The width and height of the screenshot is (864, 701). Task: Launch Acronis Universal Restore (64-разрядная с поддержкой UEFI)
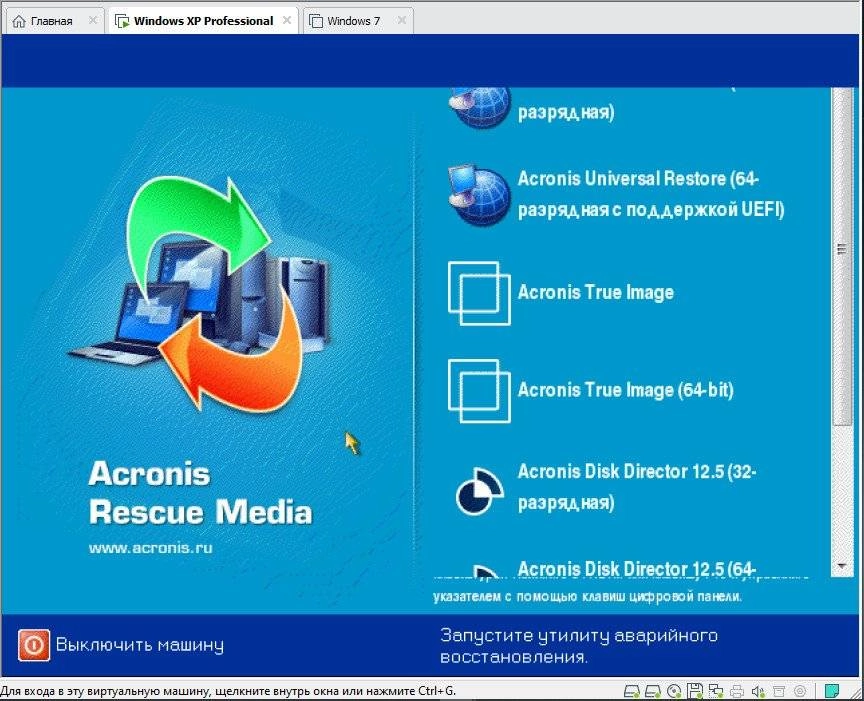coord(616,195)
